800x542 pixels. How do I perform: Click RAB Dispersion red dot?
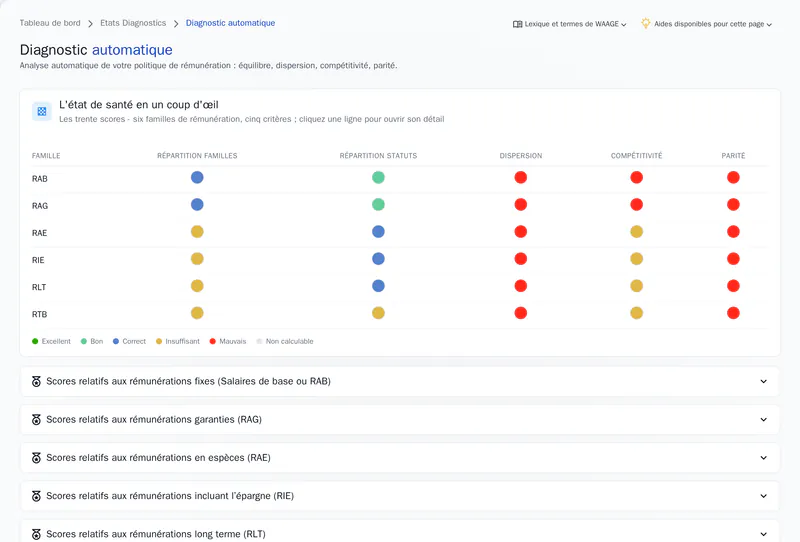pyautogui.click(x=520, y=178)
